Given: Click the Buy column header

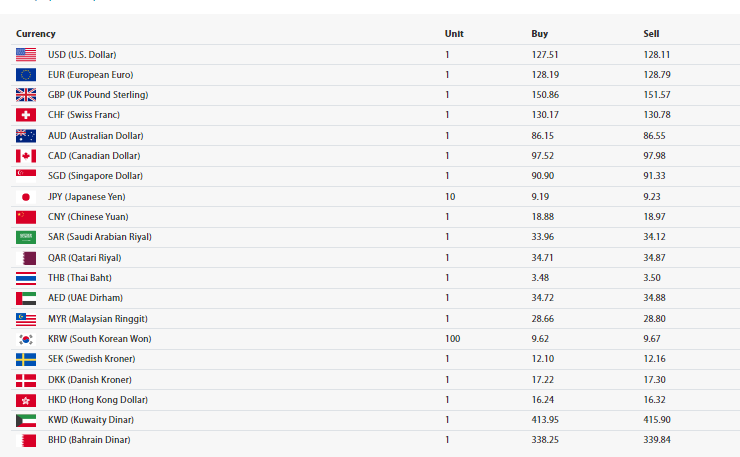Looking at the screenshot, I should tap(539, 34).
